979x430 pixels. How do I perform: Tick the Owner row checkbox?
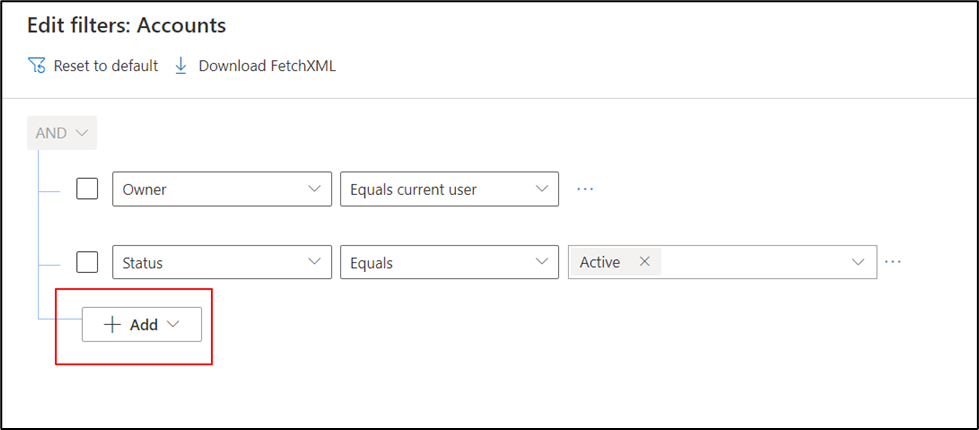[x=88, y=188]
